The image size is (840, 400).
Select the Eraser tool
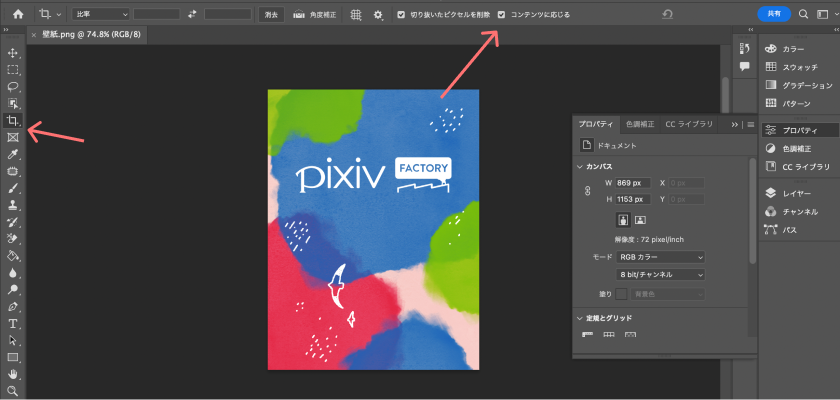click(12, 239)
